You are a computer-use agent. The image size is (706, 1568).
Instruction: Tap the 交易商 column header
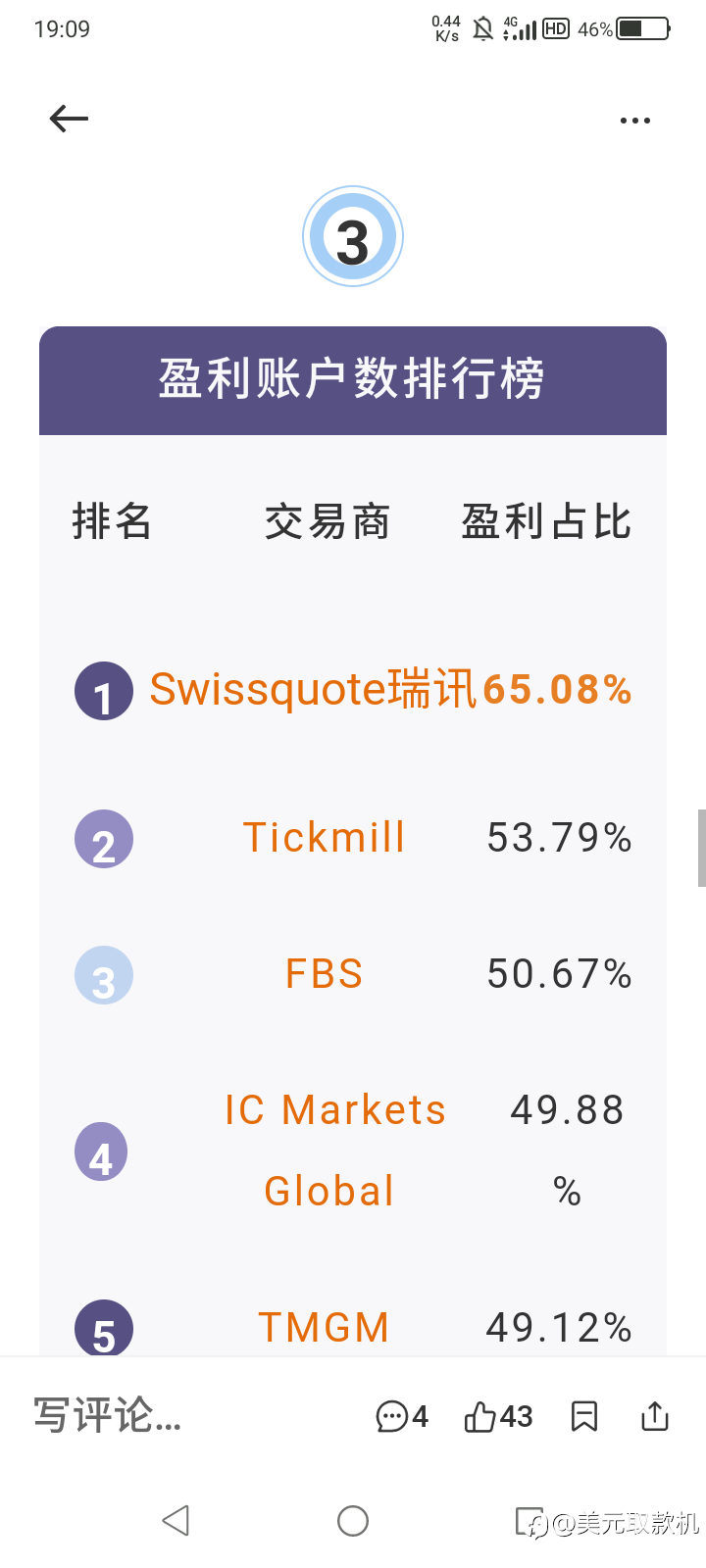(328, 521)
